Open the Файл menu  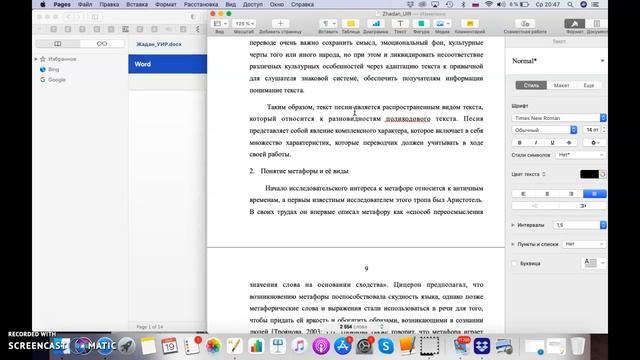coord(85,4)
